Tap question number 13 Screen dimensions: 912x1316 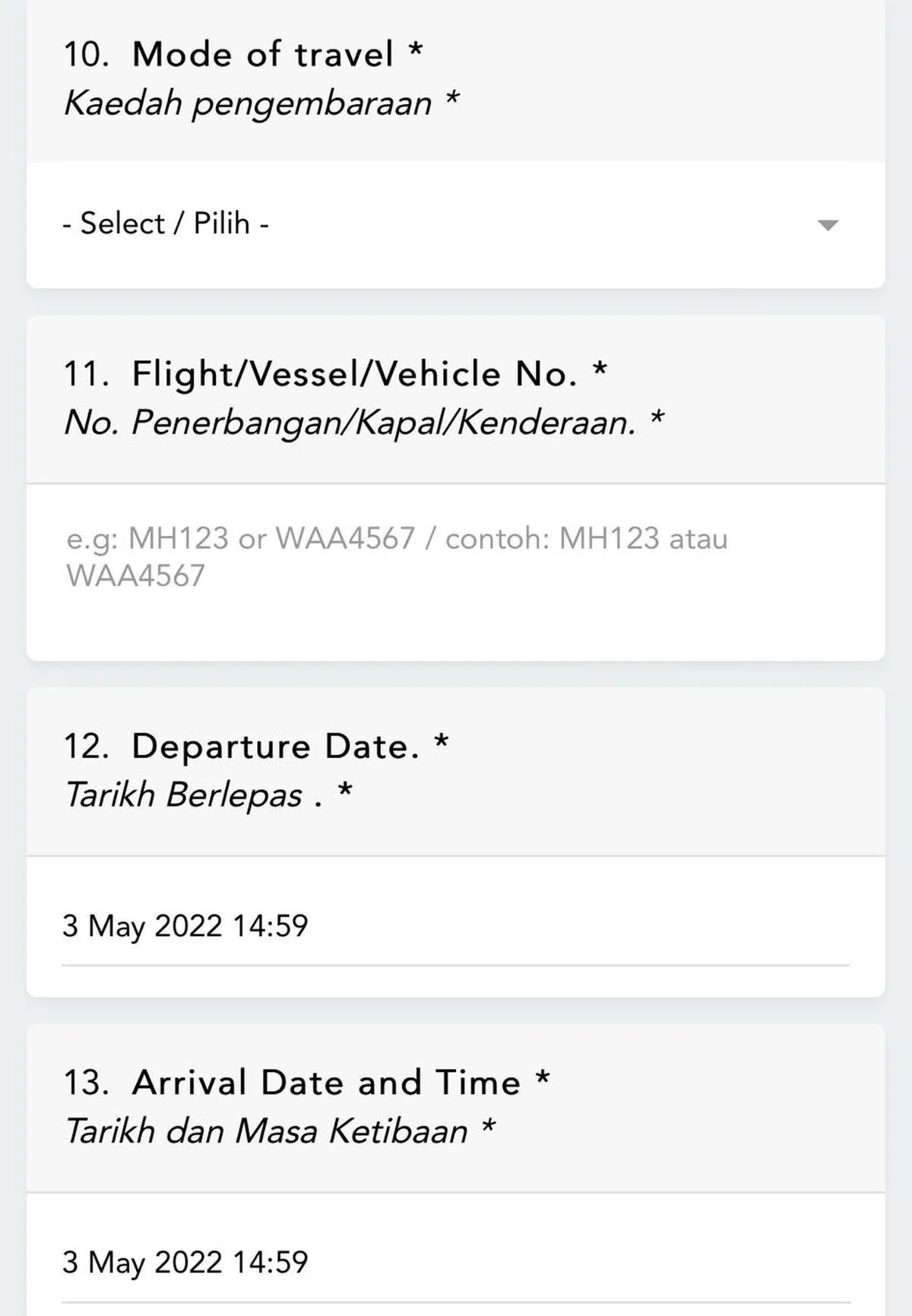coord(86,1083)
